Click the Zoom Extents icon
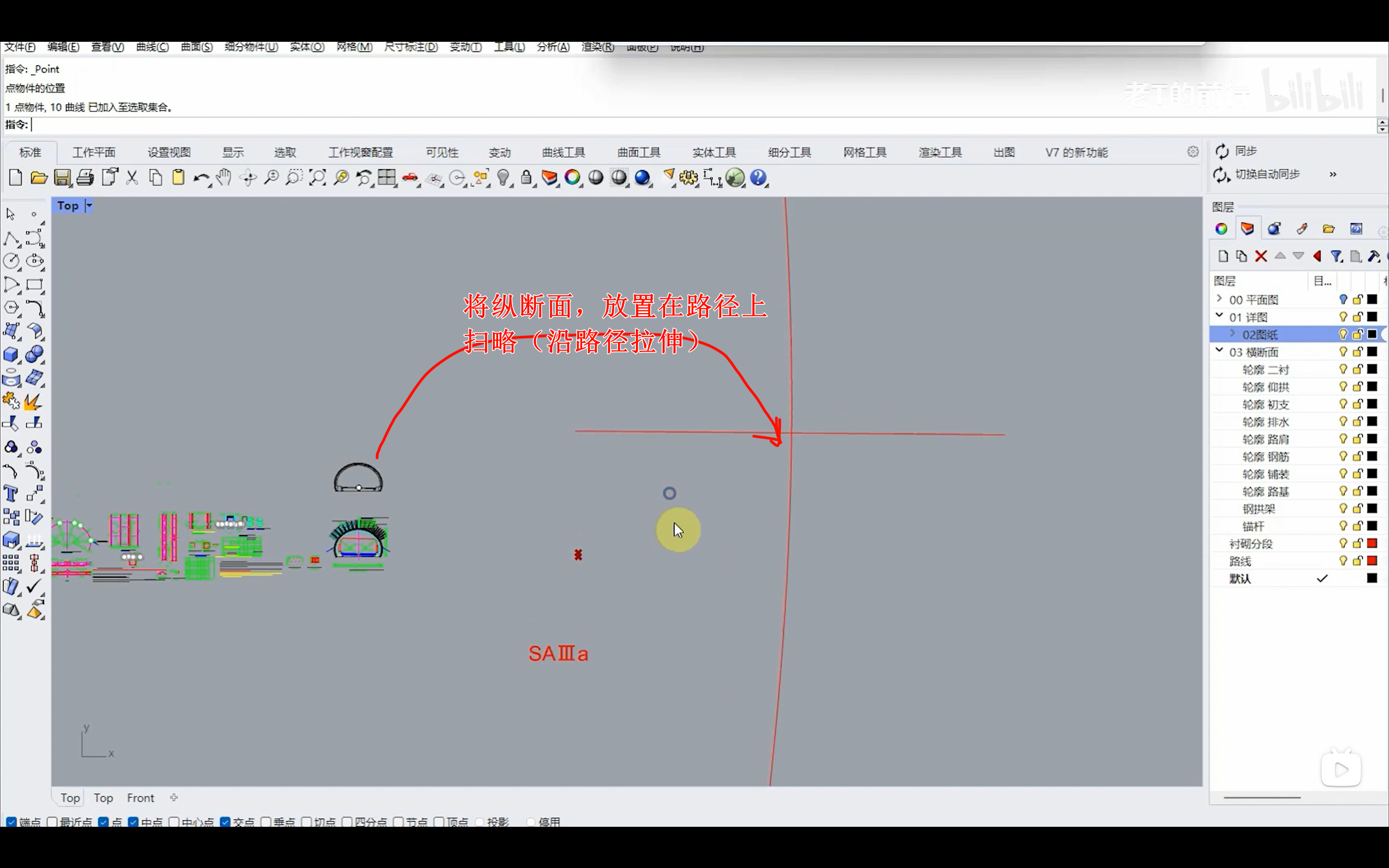Image resolution: width=1389 pixels, height=868 pixels. (317, 178)
